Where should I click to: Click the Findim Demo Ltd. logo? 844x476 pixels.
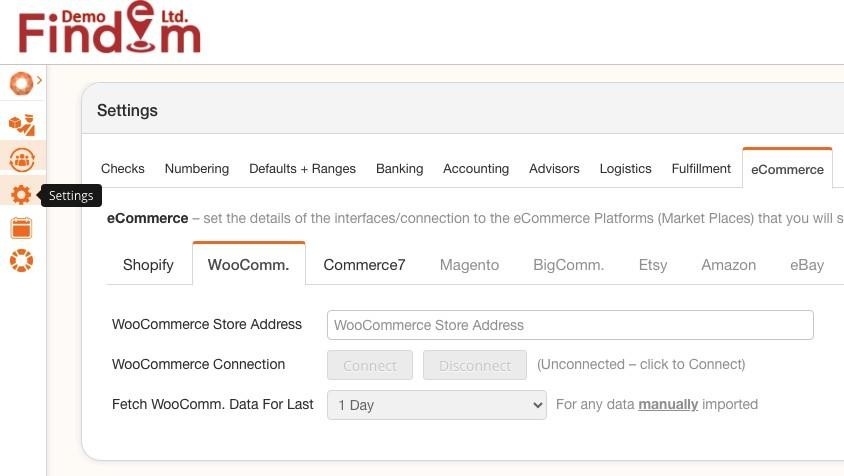(110, 30)
